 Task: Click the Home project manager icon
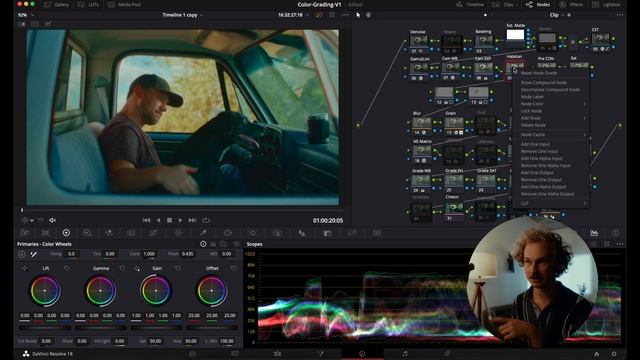[x=597, y=354]
